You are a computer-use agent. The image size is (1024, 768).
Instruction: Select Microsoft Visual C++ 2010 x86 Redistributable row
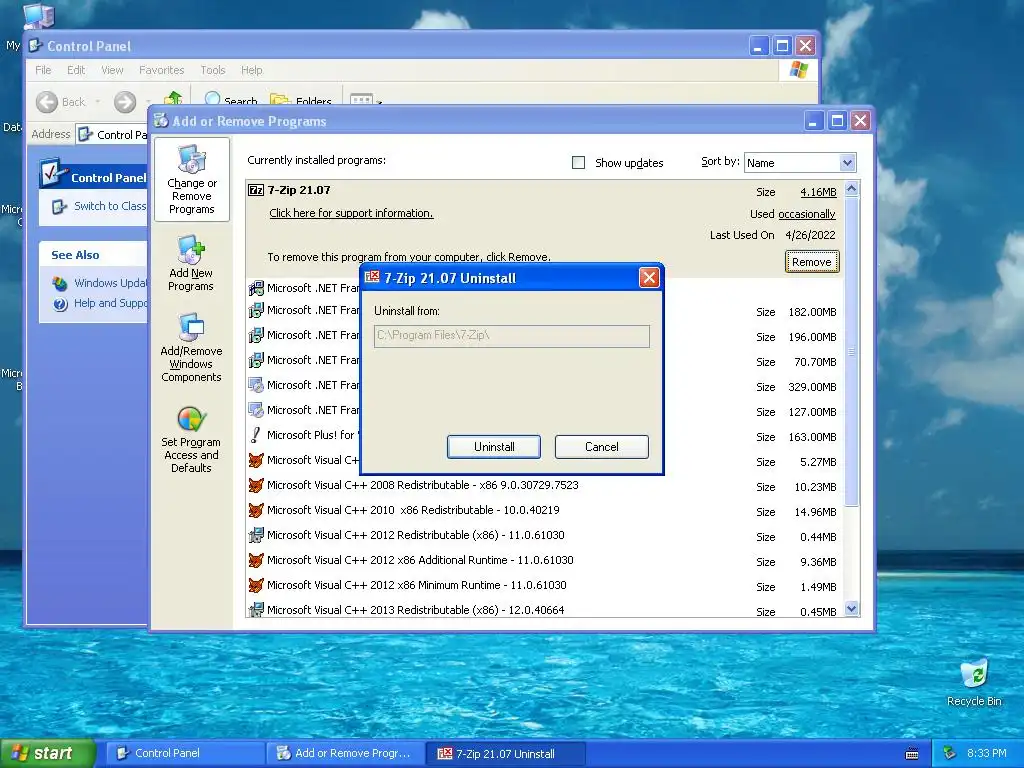[545, 510]
